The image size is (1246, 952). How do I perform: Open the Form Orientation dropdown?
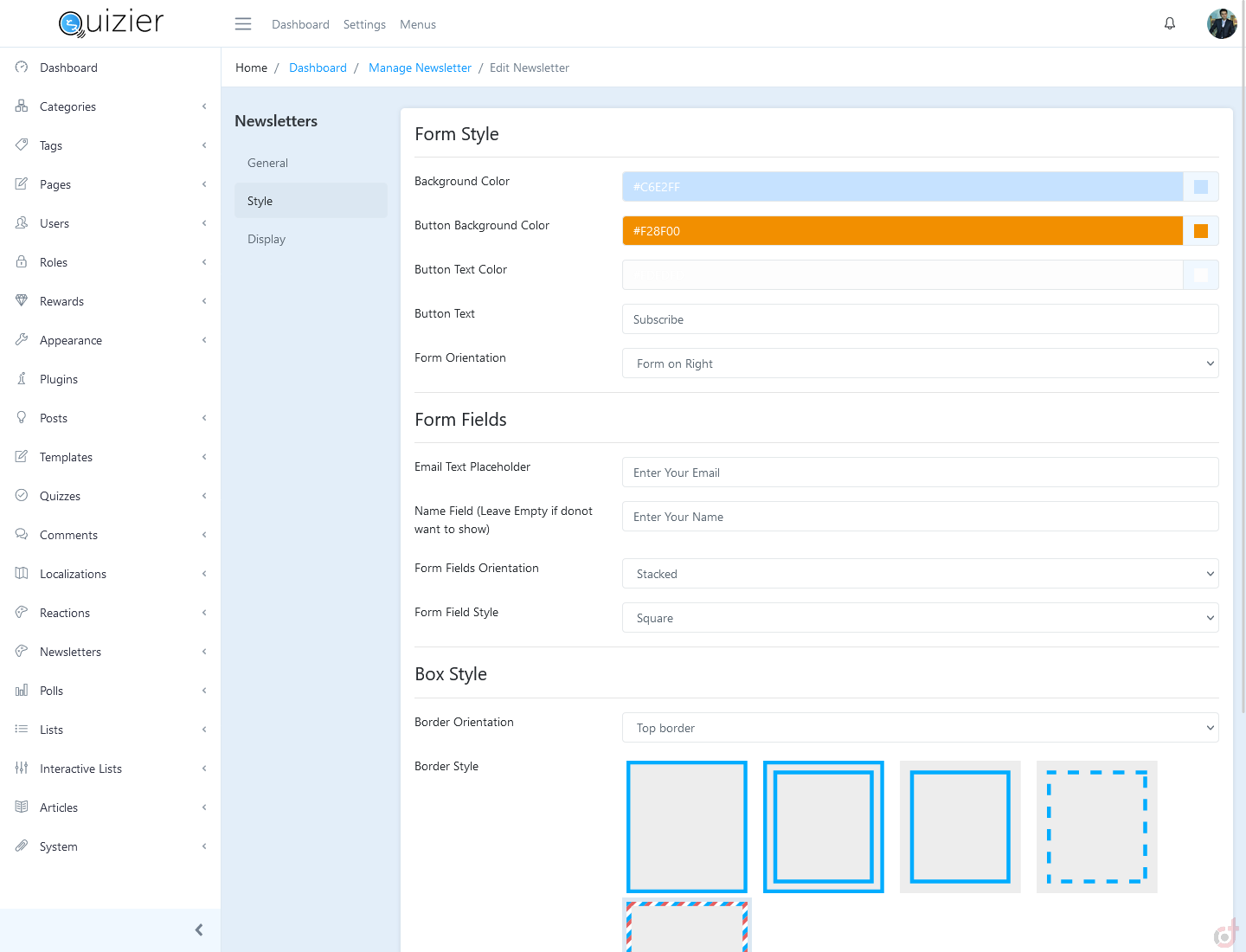920,363
